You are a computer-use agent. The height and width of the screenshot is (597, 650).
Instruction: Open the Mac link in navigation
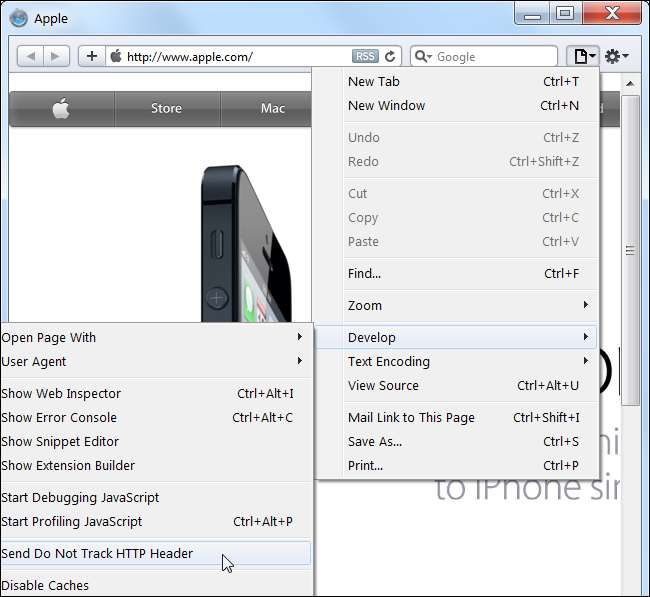tap(272, 109)
